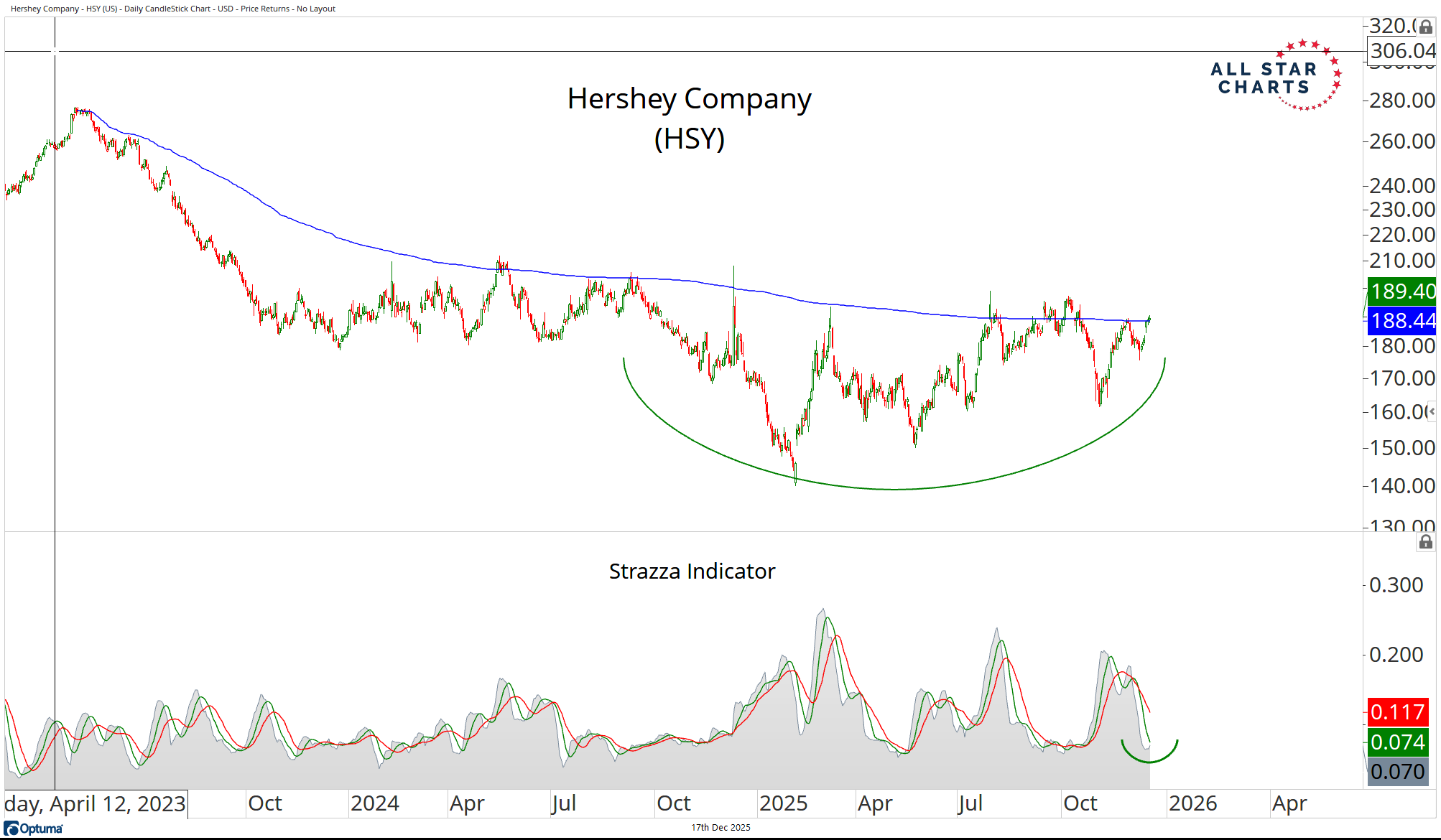Select the green 189.40 price label
The height and width of the screenshot is (840, 1441).
point(1401,291)
